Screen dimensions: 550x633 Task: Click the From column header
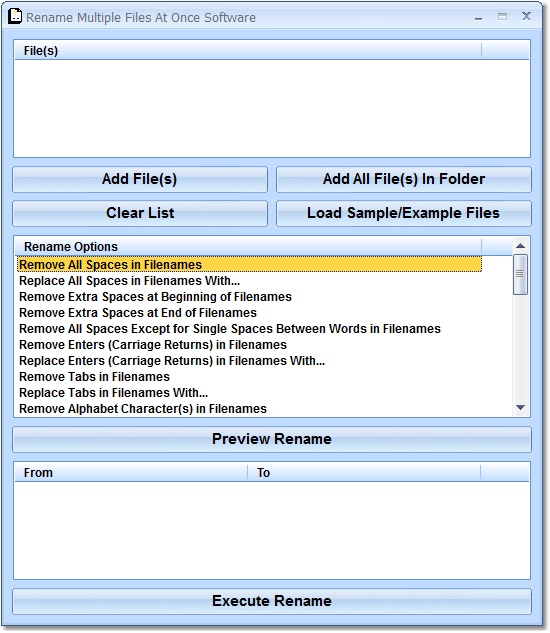tap(131, 473)
